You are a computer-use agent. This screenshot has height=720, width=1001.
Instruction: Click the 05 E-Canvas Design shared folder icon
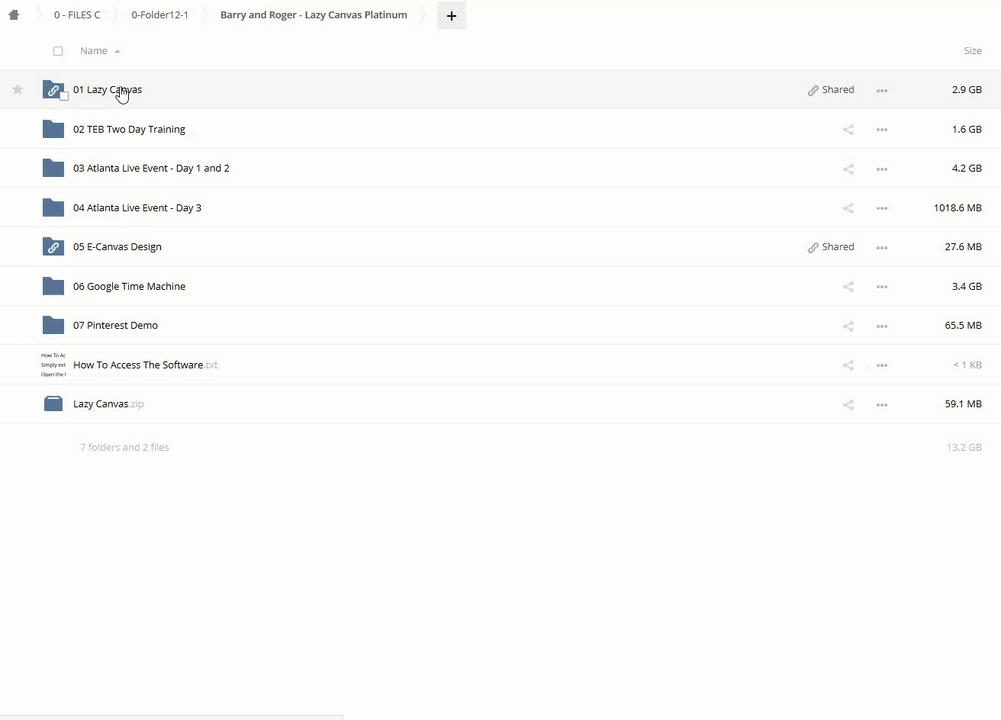(53, 247)
